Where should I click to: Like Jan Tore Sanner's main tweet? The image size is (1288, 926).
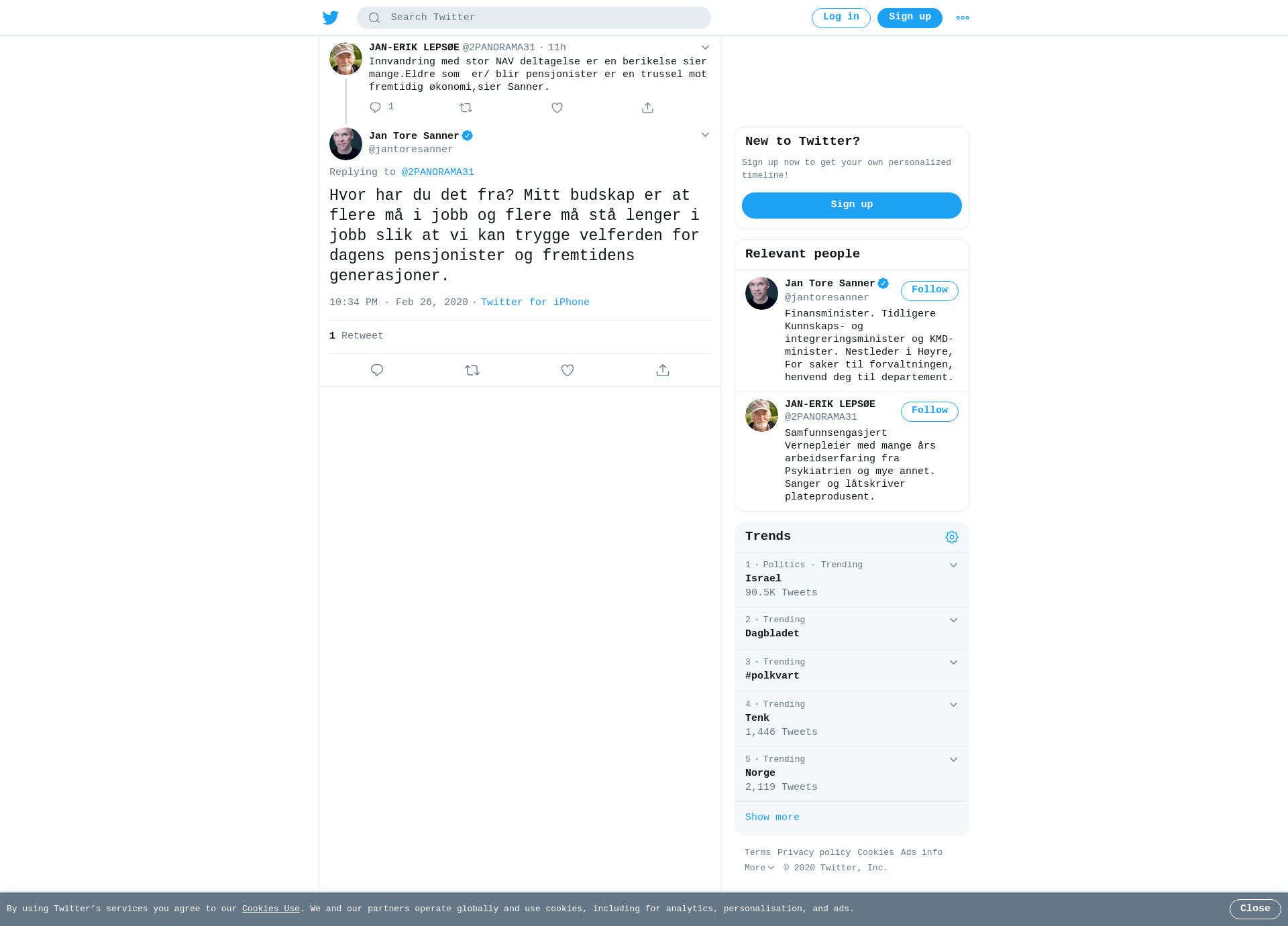(568, 370)
